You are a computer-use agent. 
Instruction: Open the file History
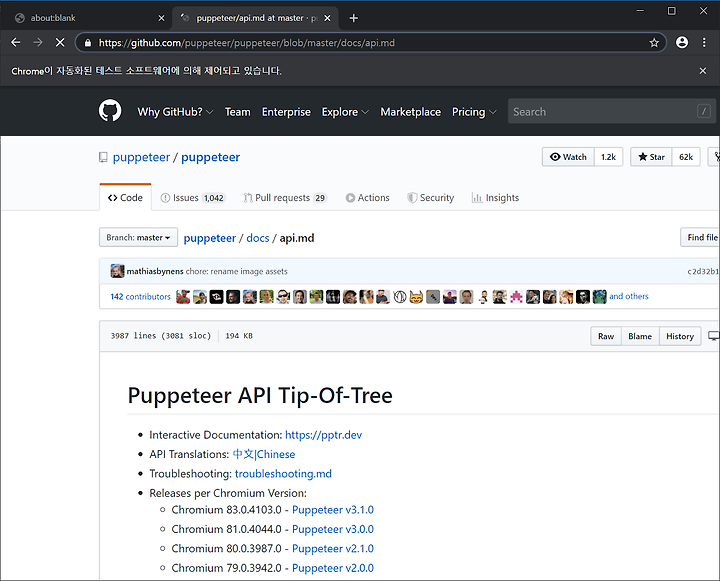click(680, 336)
